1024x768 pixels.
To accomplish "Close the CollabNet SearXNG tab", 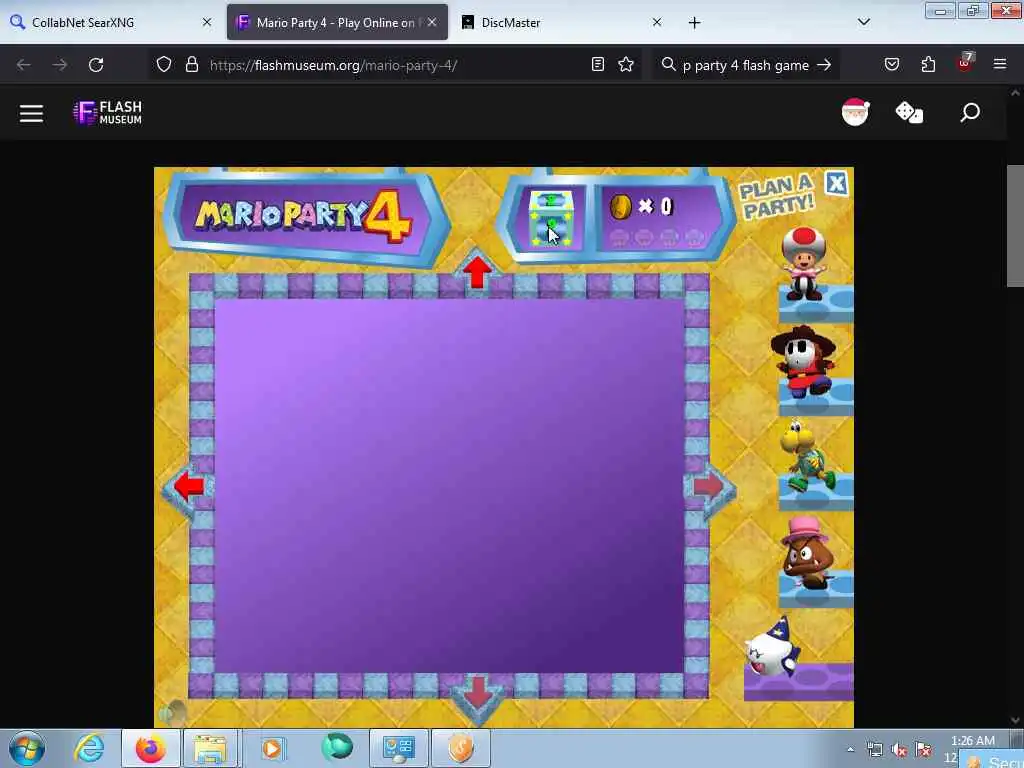I will 207,22.
